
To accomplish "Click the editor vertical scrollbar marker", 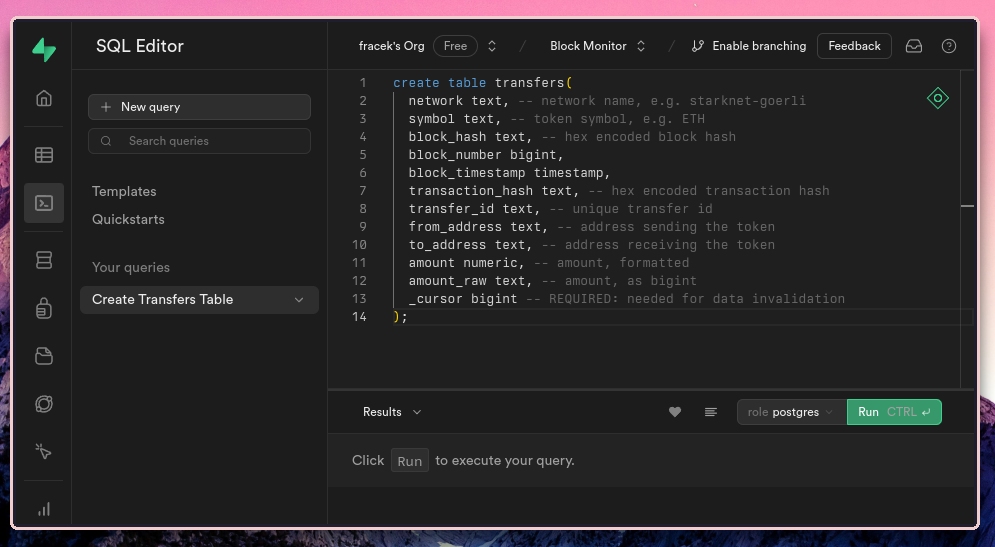I will pyautogui.click(x=967, y=206).
